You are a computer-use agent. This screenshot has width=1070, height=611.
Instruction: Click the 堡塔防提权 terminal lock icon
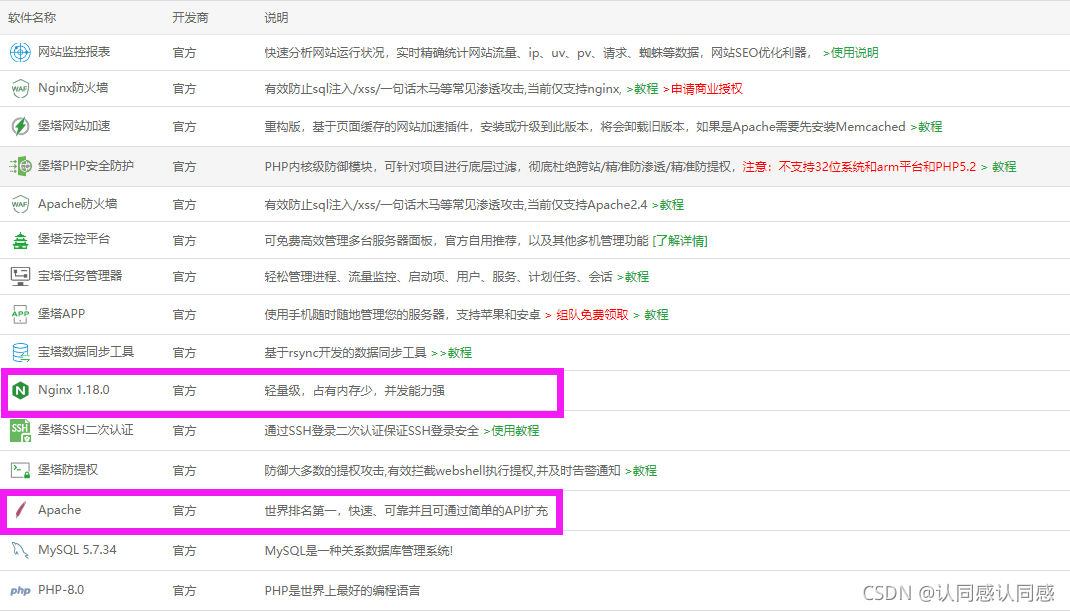(20, 470)
